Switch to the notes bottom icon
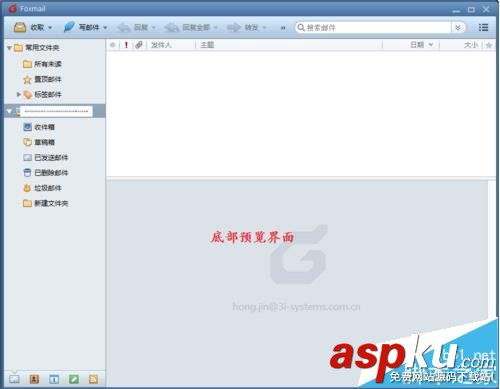The image size is (500, 389). coord(74,379)
